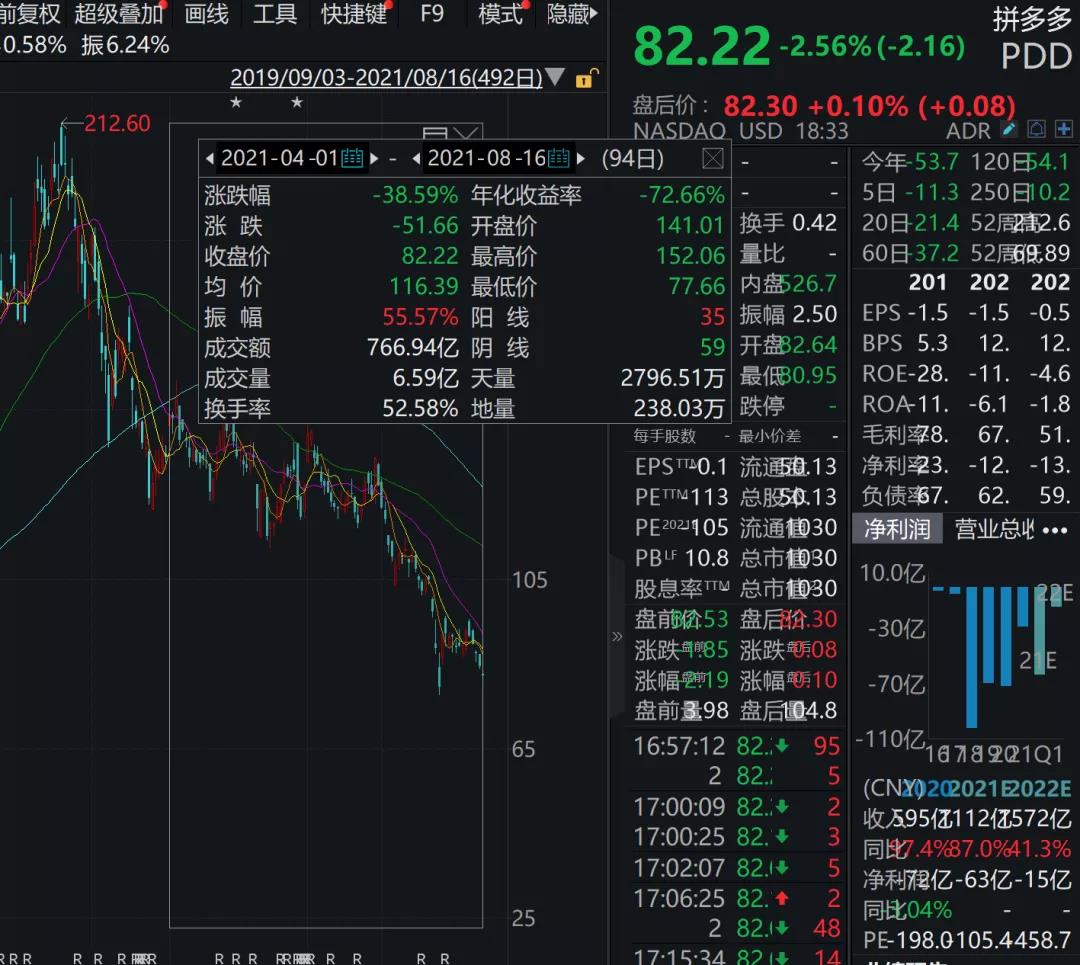Click the F9 button

coord(432,14)
